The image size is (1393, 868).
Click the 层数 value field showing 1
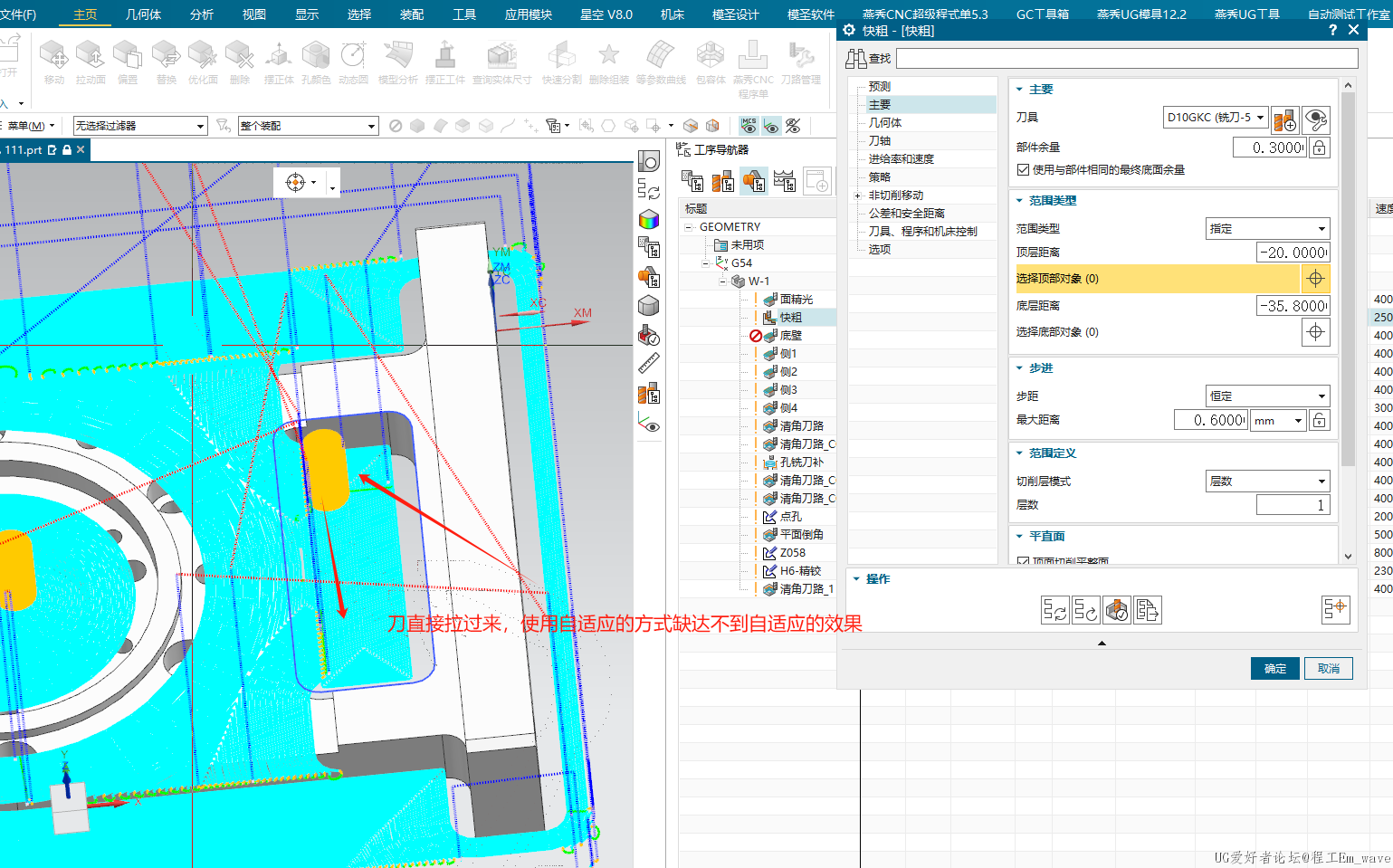1293,505
